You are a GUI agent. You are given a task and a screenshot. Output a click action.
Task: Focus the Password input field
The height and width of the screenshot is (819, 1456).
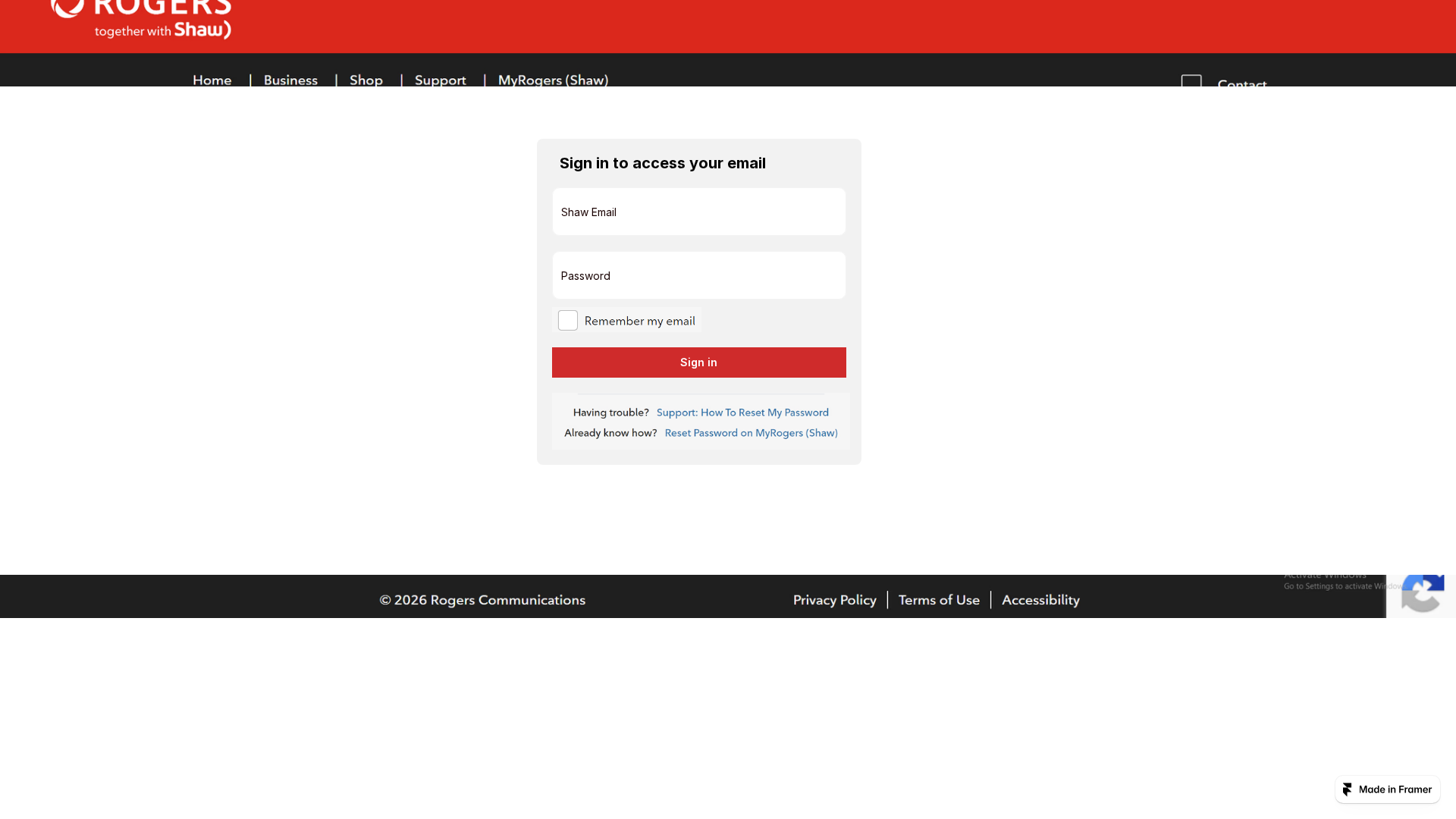[699, 275]
